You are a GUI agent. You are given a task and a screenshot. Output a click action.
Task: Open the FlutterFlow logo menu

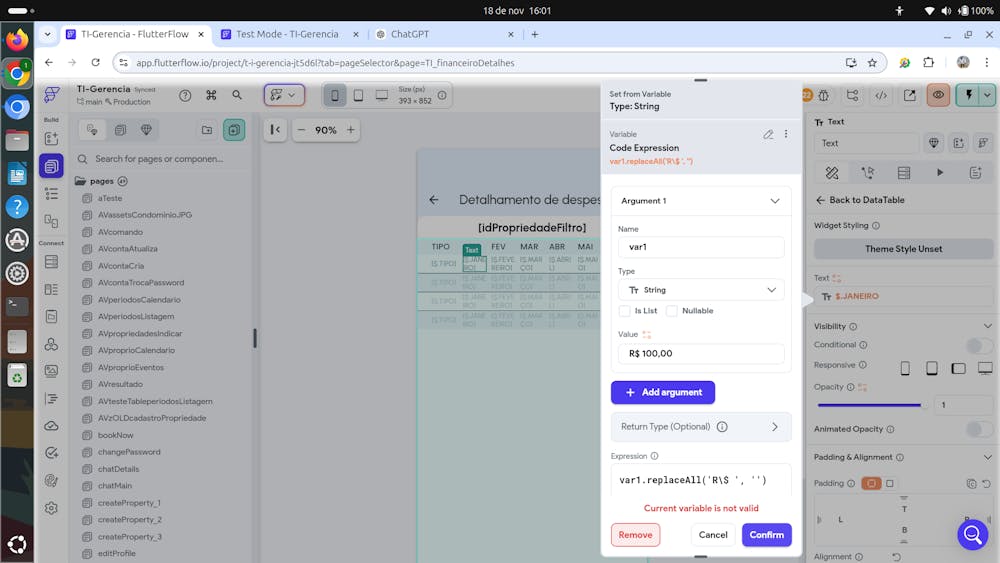click(x=52, y=95)
